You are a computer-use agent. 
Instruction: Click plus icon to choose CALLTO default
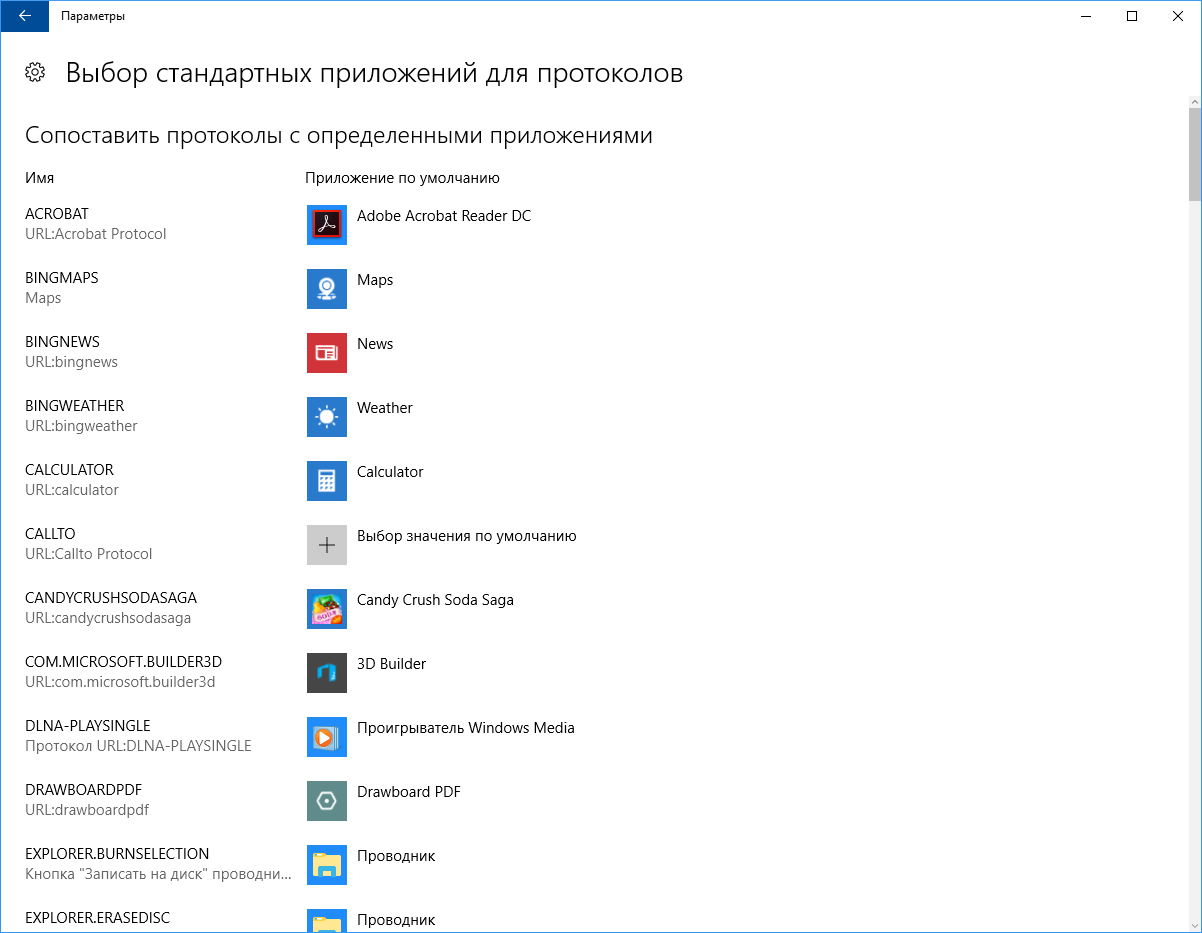click(x=326, y=545)
